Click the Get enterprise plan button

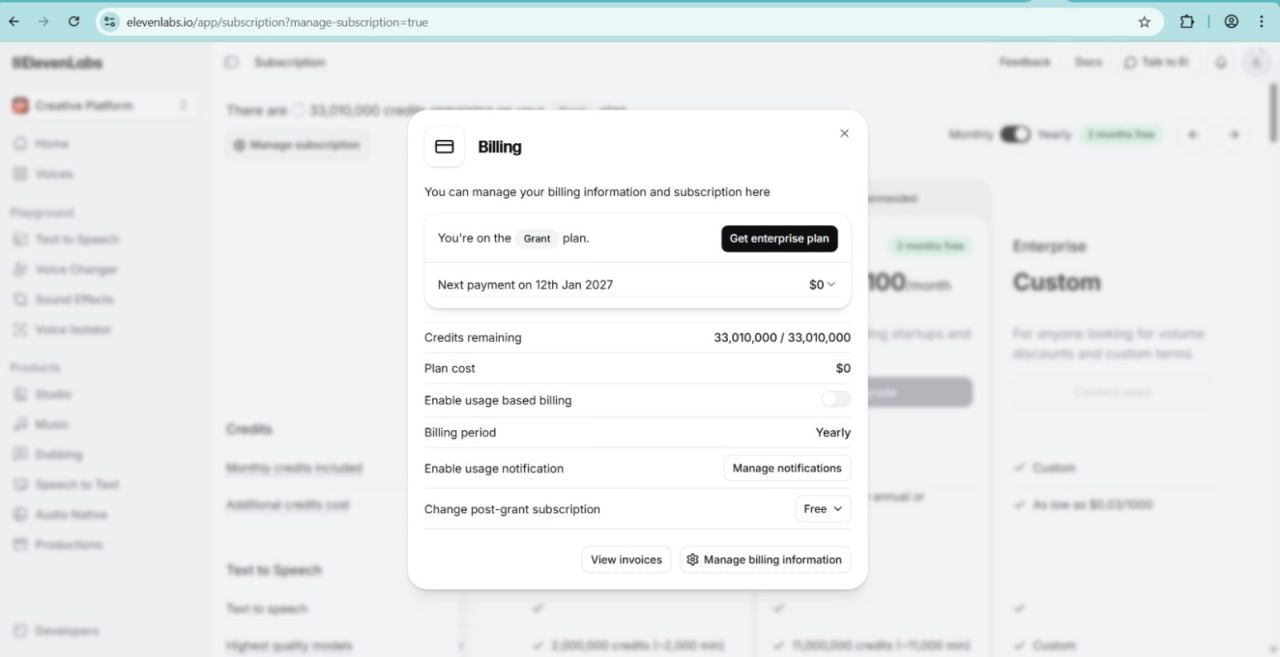(779, 238)
